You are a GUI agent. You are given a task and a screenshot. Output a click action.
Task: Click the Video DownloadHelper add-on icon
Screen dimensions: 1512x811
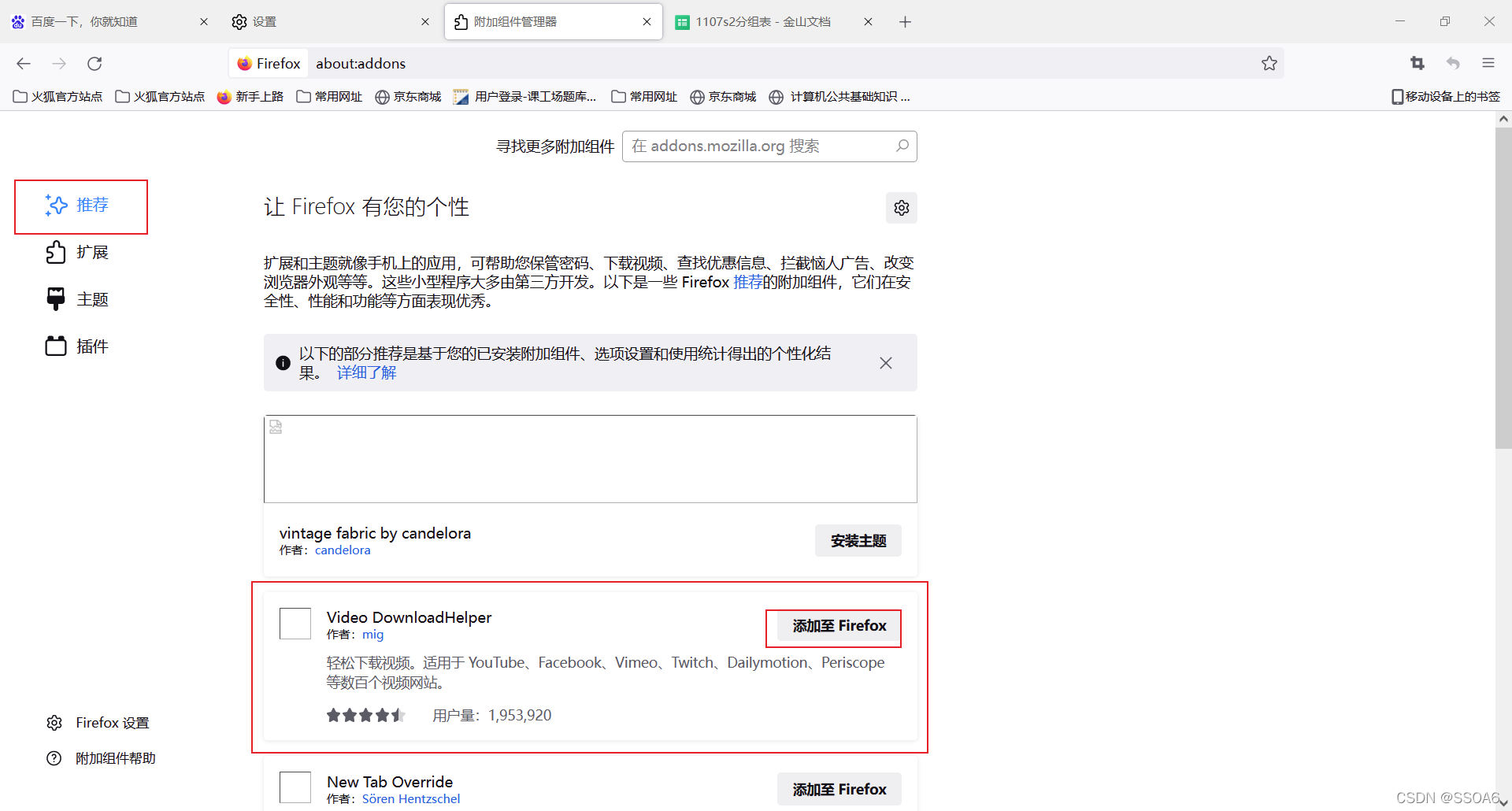(295, 624)
